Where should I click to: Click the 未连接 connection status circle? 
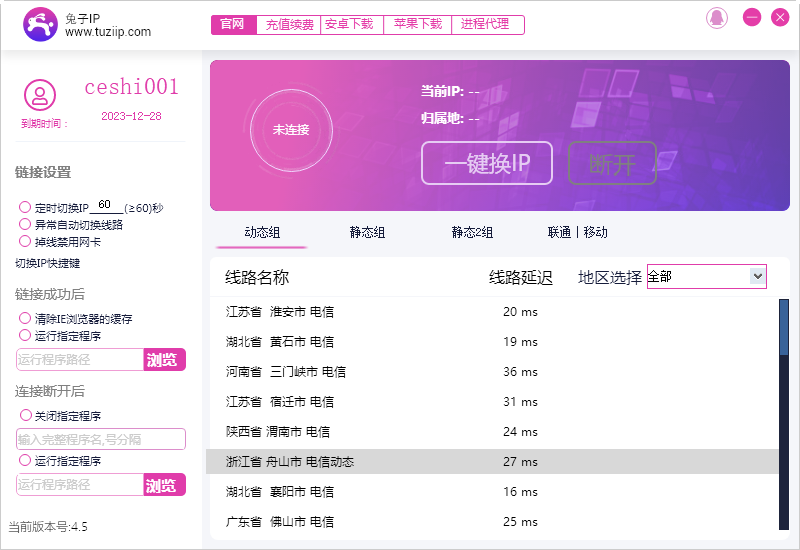click(x=291, y=130)
